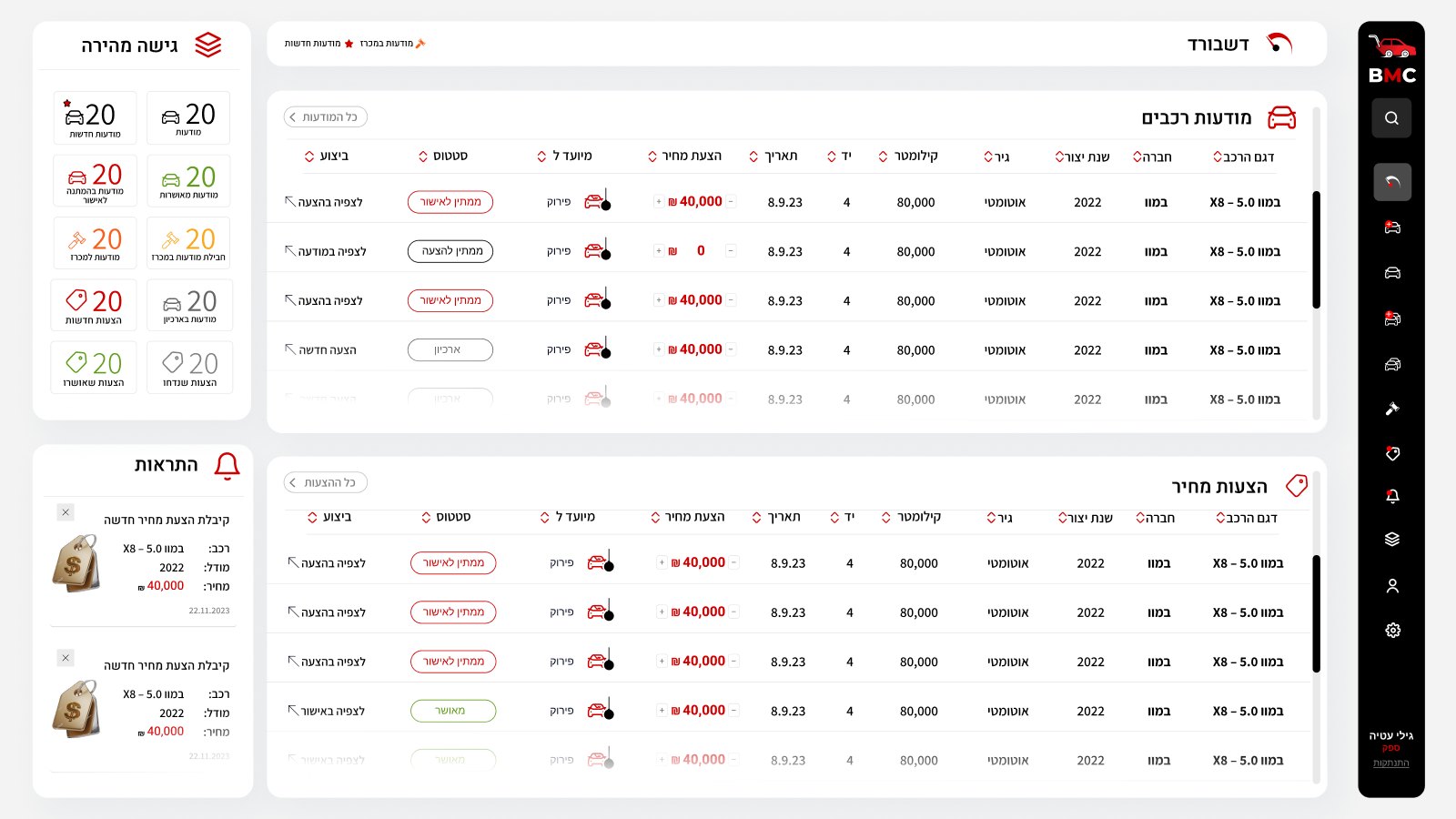Open the הצעות שנדחו grey tag card
The image size is (1456, 819).
tap(189, 367)
